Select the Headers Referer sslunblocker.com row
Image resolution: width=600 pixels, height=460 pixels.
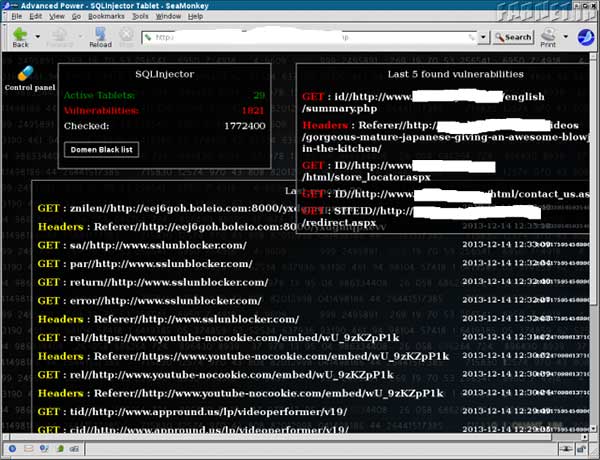coord(168,319)
